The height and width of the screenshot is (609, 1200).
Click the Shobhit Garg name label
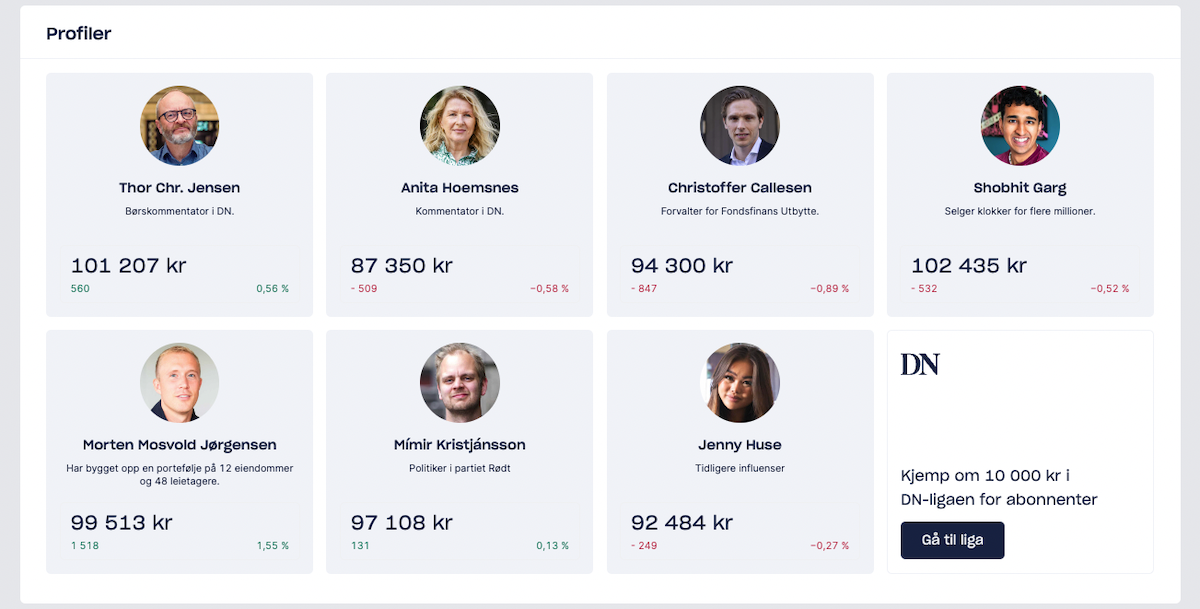coord(1019,187)
